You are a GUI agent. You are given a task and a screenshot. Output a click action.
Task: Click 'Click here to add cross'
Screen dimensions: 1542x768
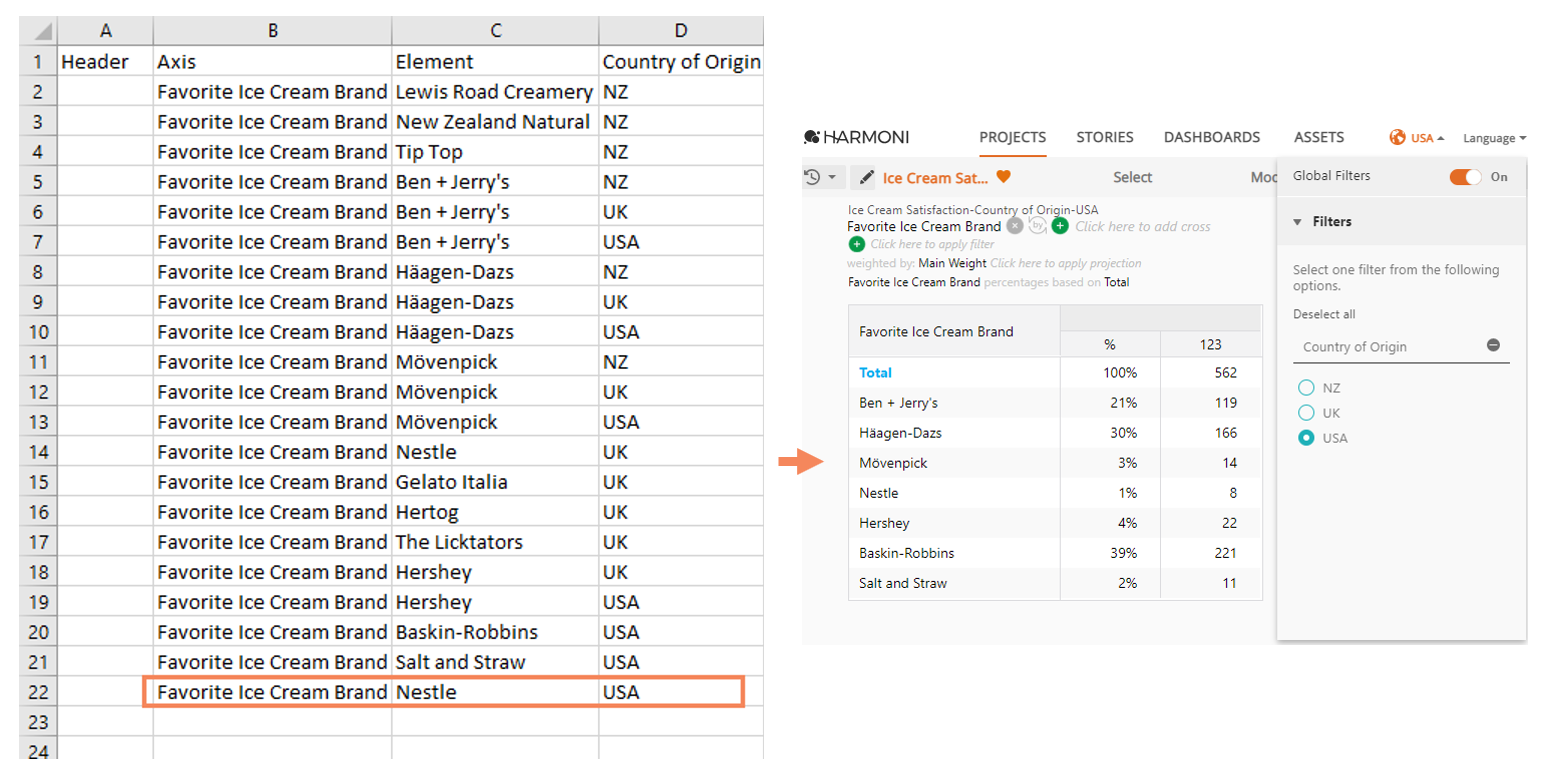(1143, 227)
